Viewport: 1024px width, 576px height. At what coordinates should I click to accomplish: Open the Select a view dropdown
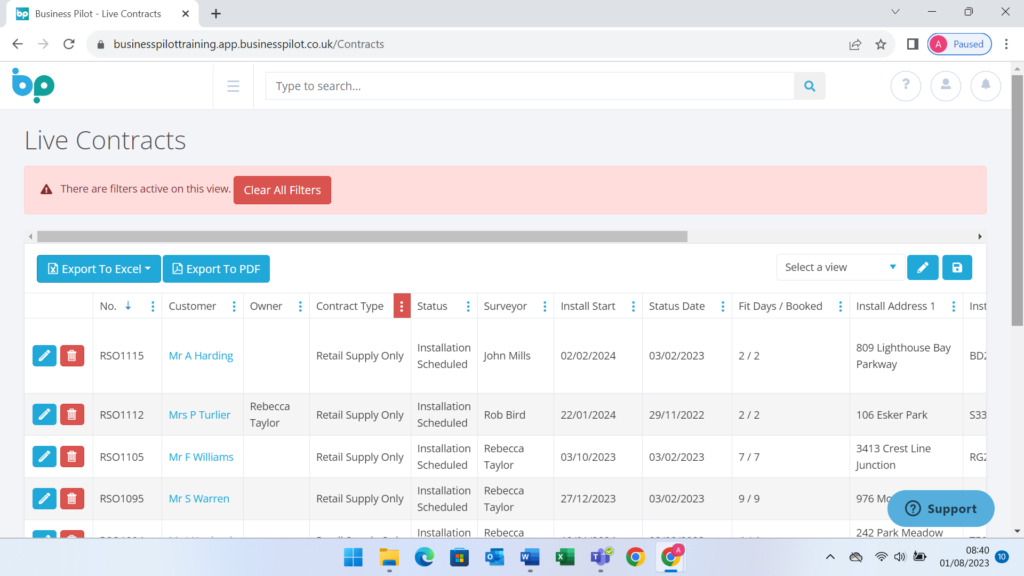coord(839,267)
